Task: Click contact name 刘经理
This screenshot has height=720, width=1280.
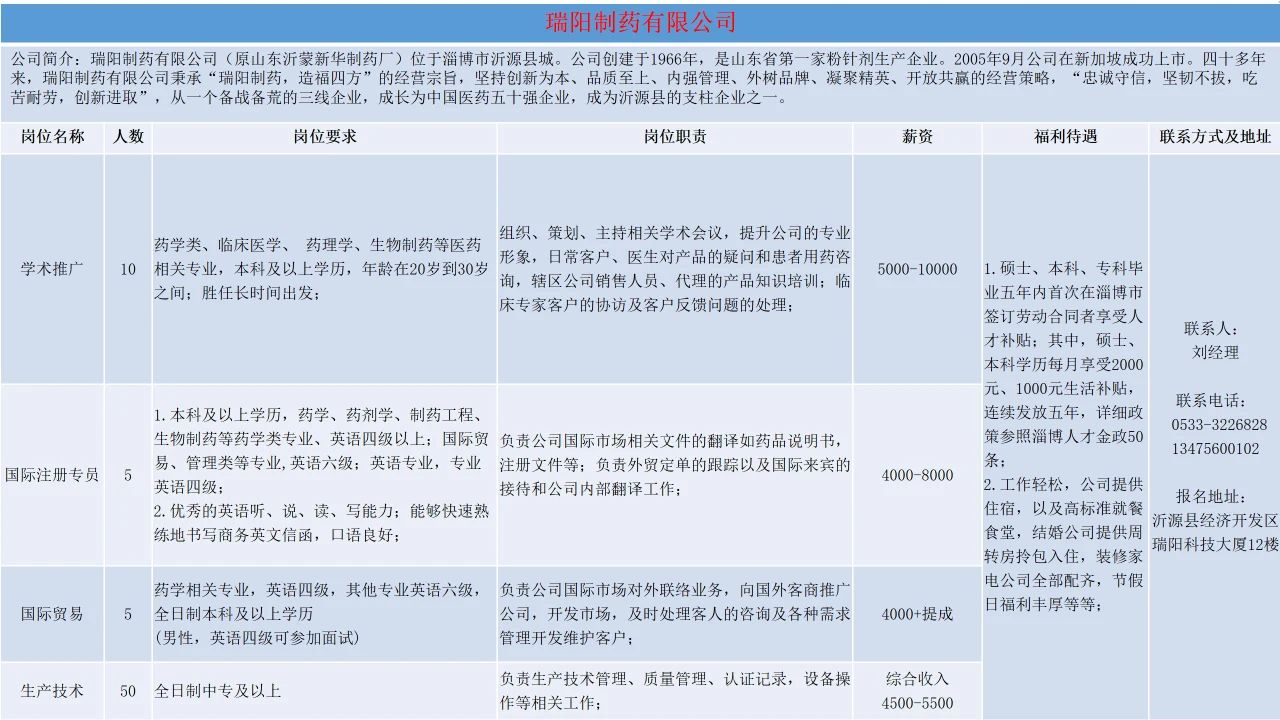Action: (1215, 352)
